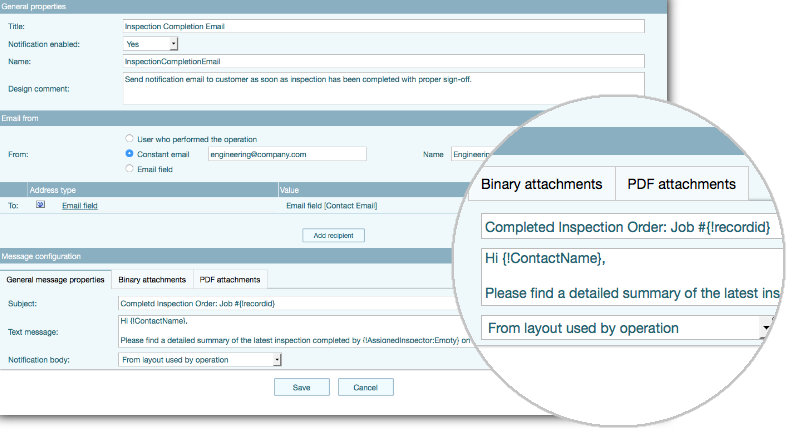Click the 'Address type' column header
This screenshot has width=801, height=443.
[53, 190]
